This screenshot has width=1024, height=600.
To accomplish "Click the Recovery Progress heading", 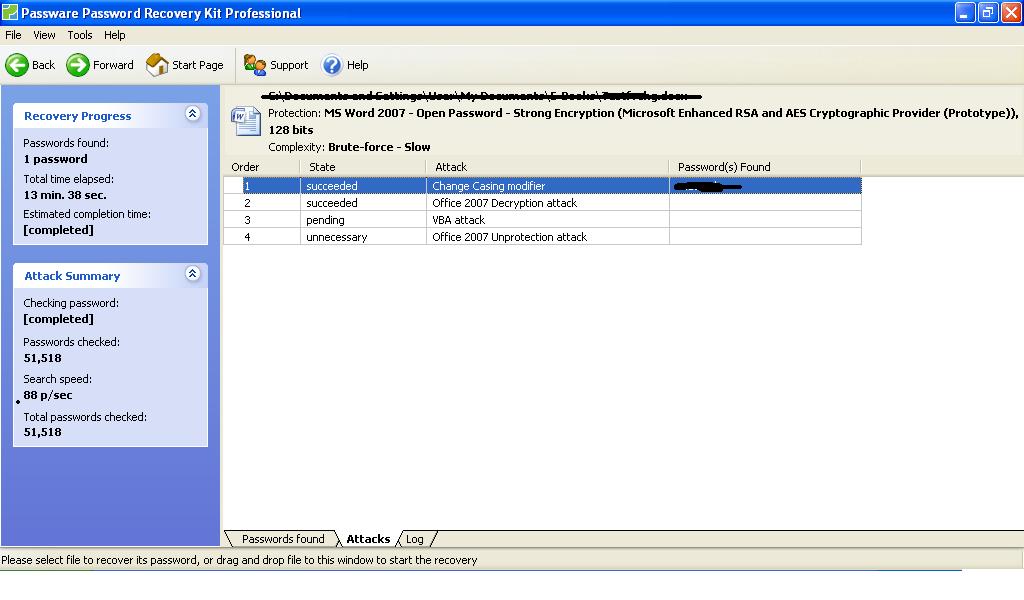I will [x=78, y=116].
